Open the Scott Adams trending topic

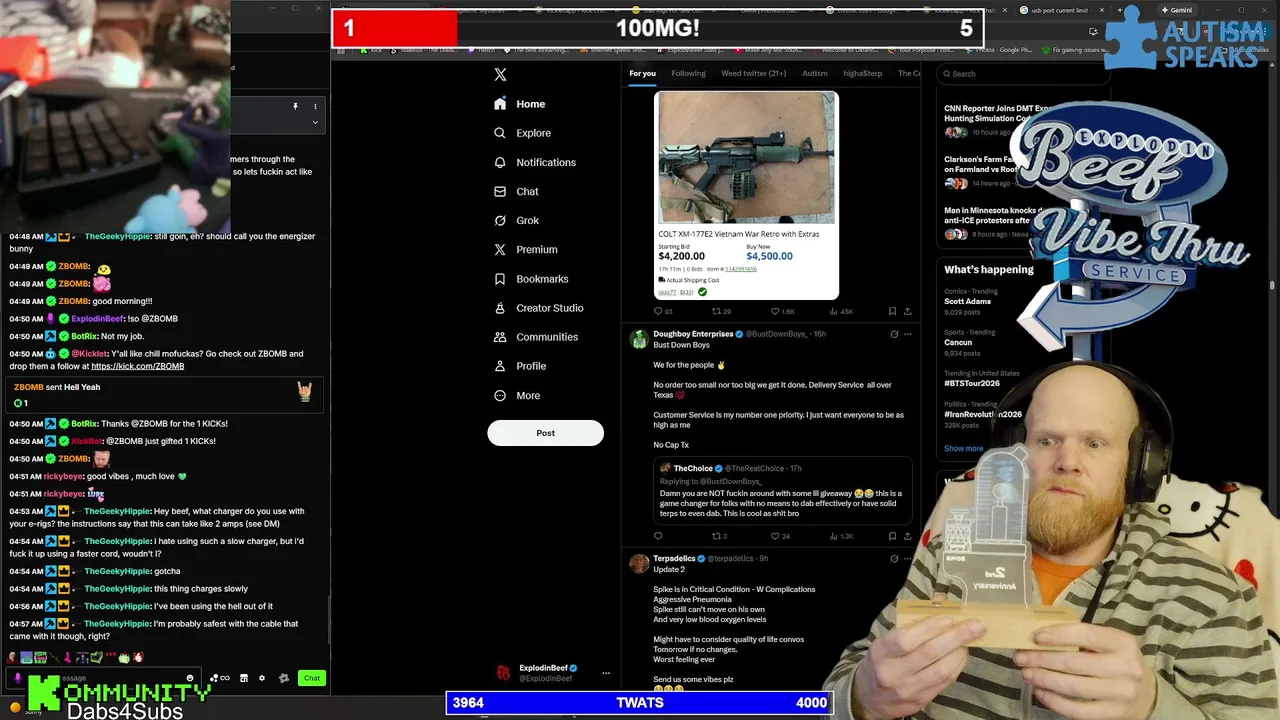click(x=968, y=301)
